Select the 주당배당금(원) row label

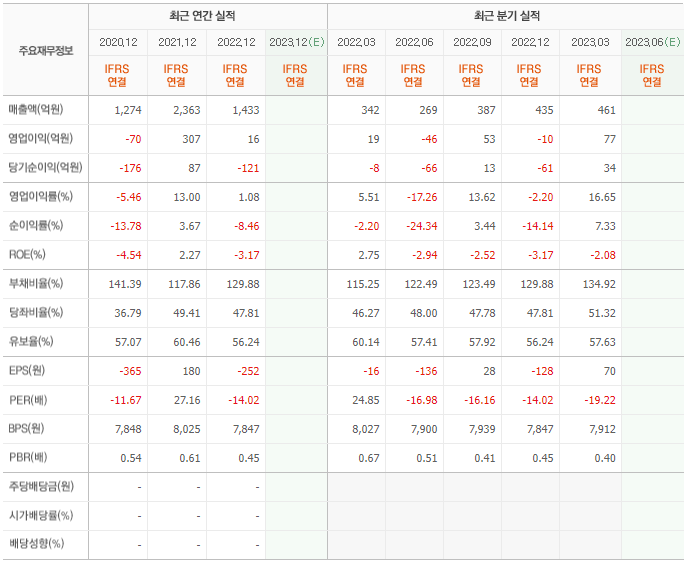coord(41,486)
